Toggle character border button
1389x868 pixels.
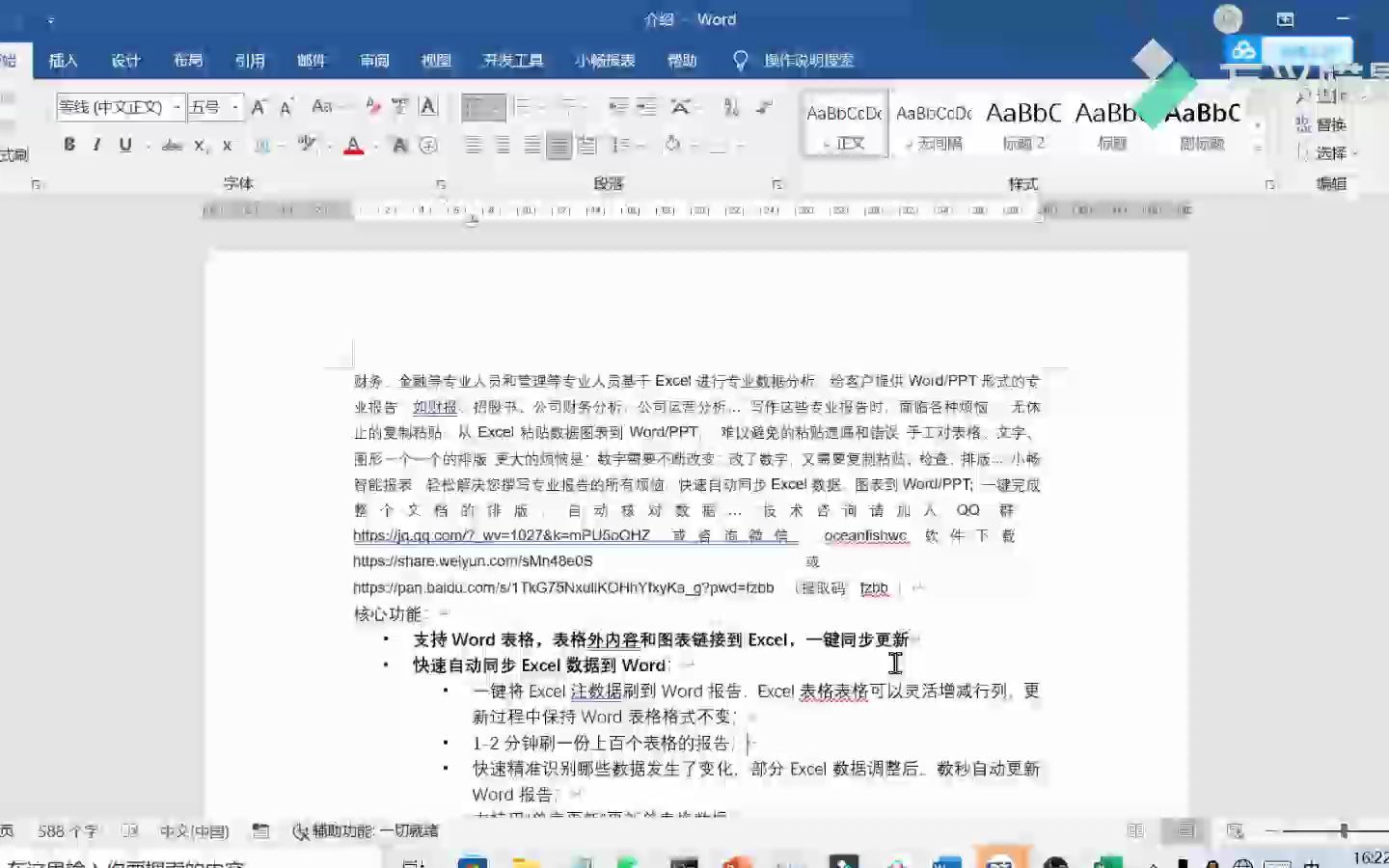tap(429, 107)
